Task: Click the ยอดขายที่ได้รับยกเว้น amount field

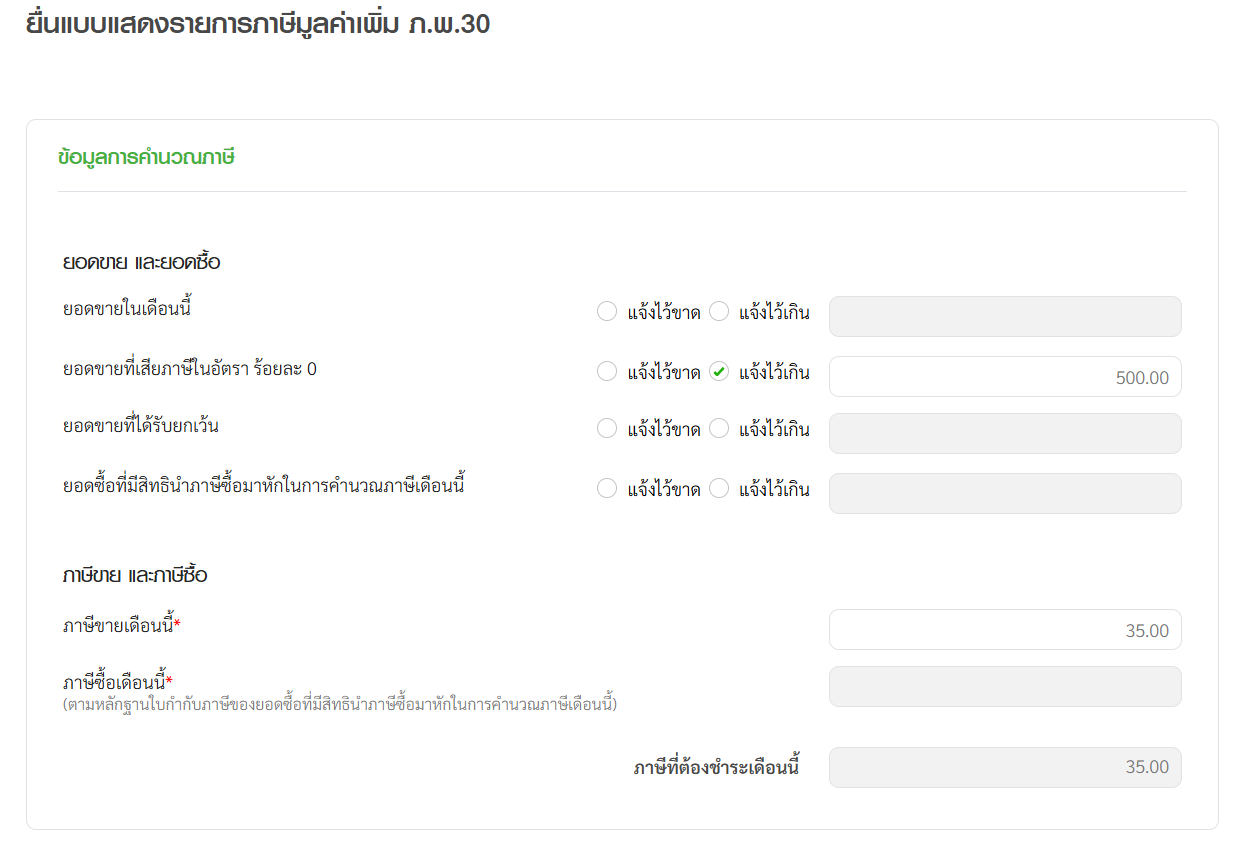Action: (x=1004, y=433)
